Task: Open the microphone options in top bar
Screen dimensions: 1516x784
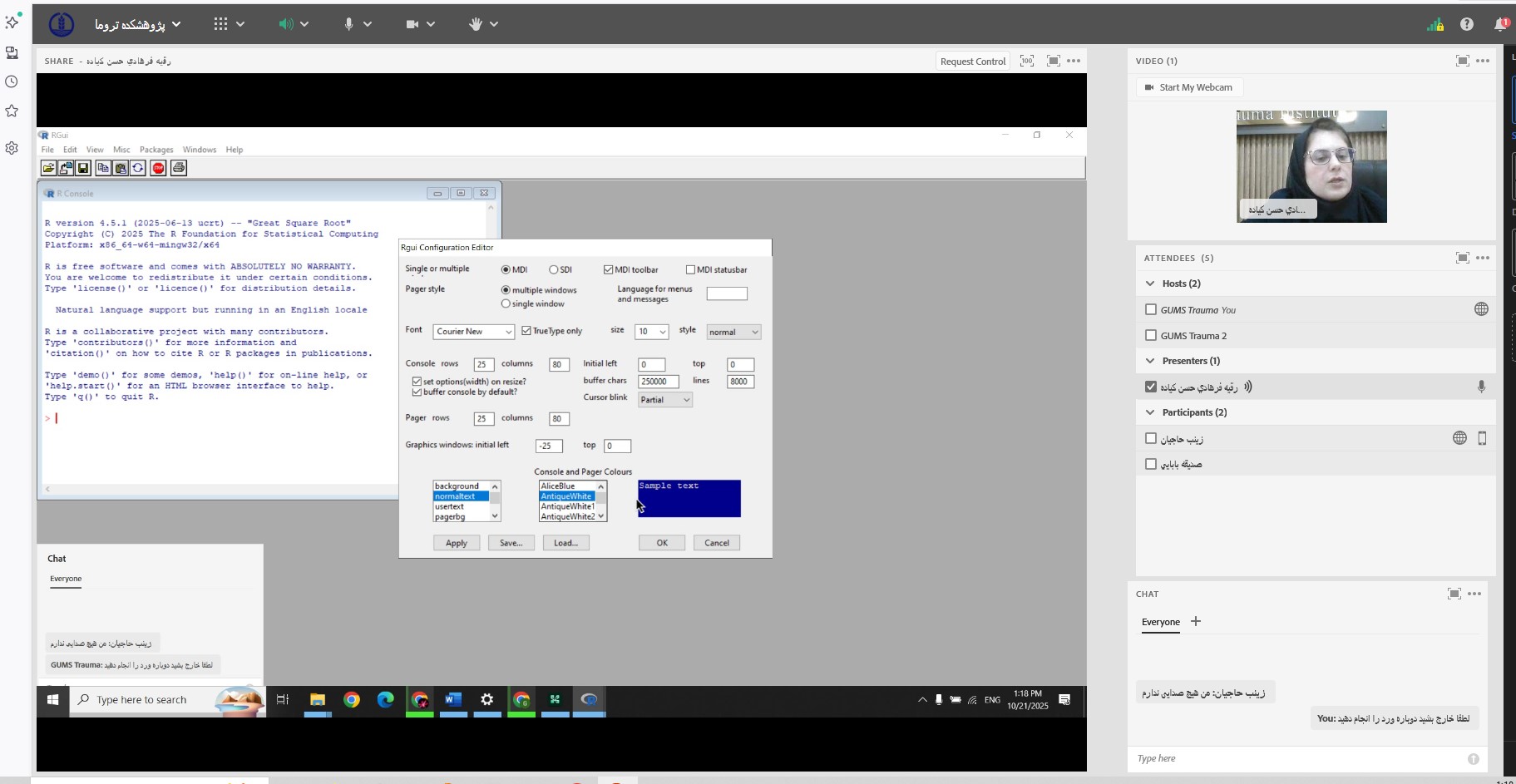Action: (368, 24)
